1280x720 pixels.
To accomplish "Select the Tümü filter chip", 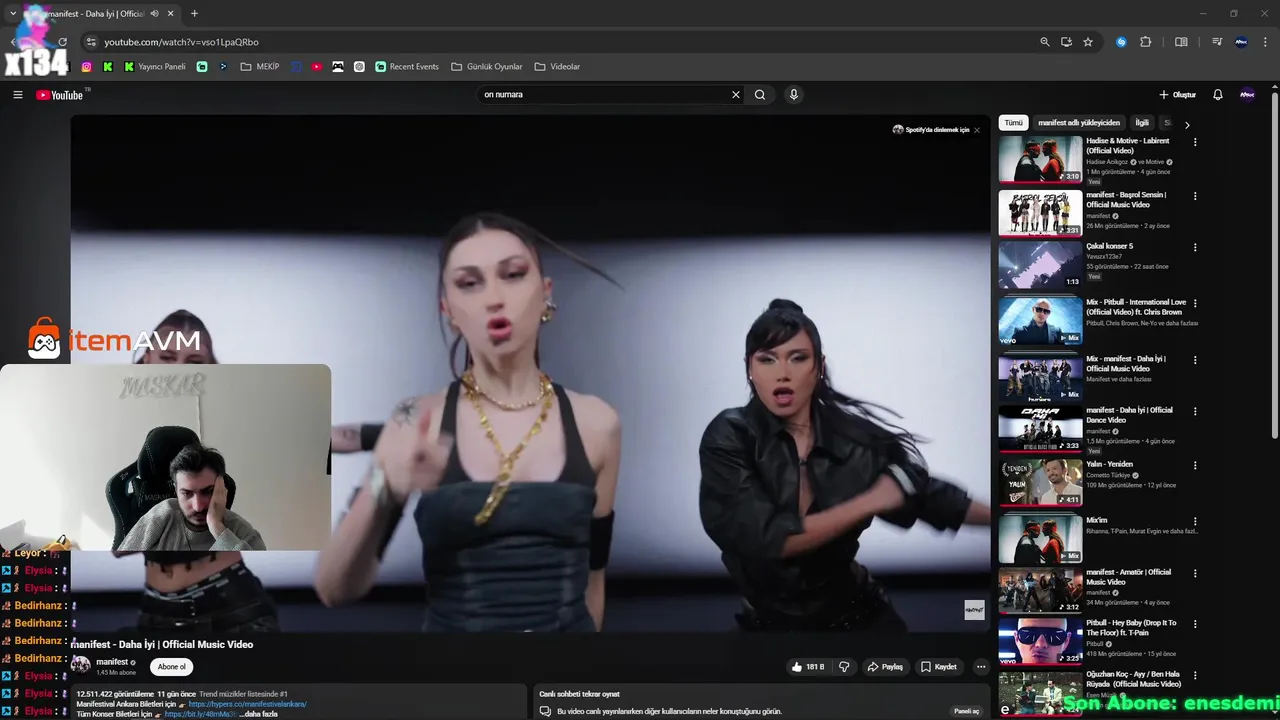I will (1014, 123).
